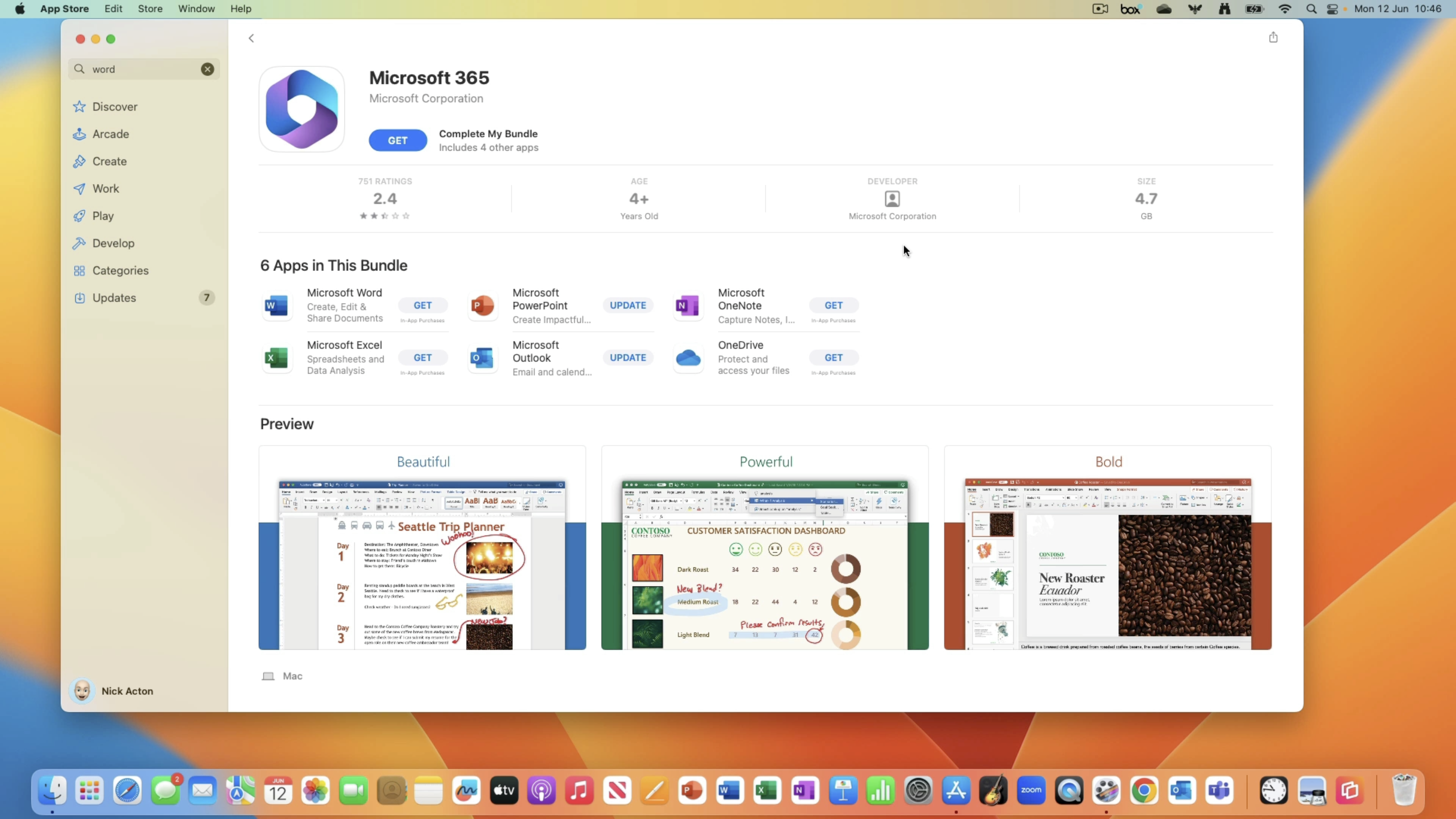Open the OneNote bundle icon
The image size is (1456, 819).
pyautogui.click(x=688, y=306)
